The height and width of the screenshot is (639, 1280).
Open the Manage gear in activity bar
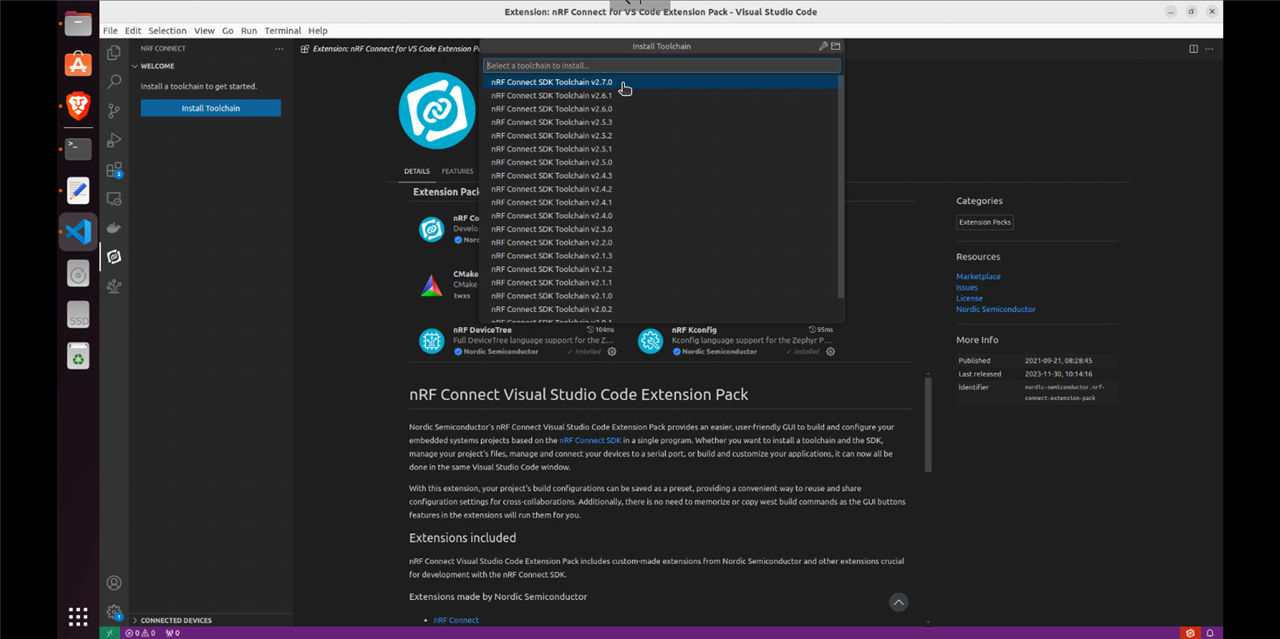(x=114, y=612)
